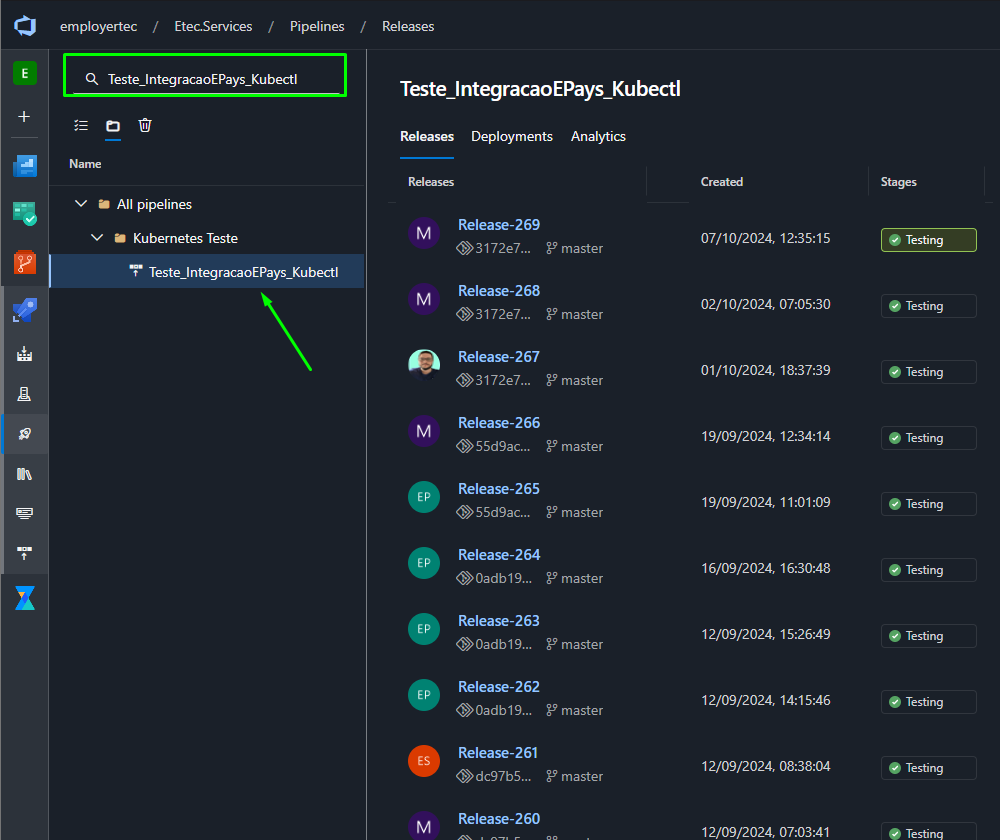Switch to the list view icon
Screen dimensions: 1000x840
point(81,126)
